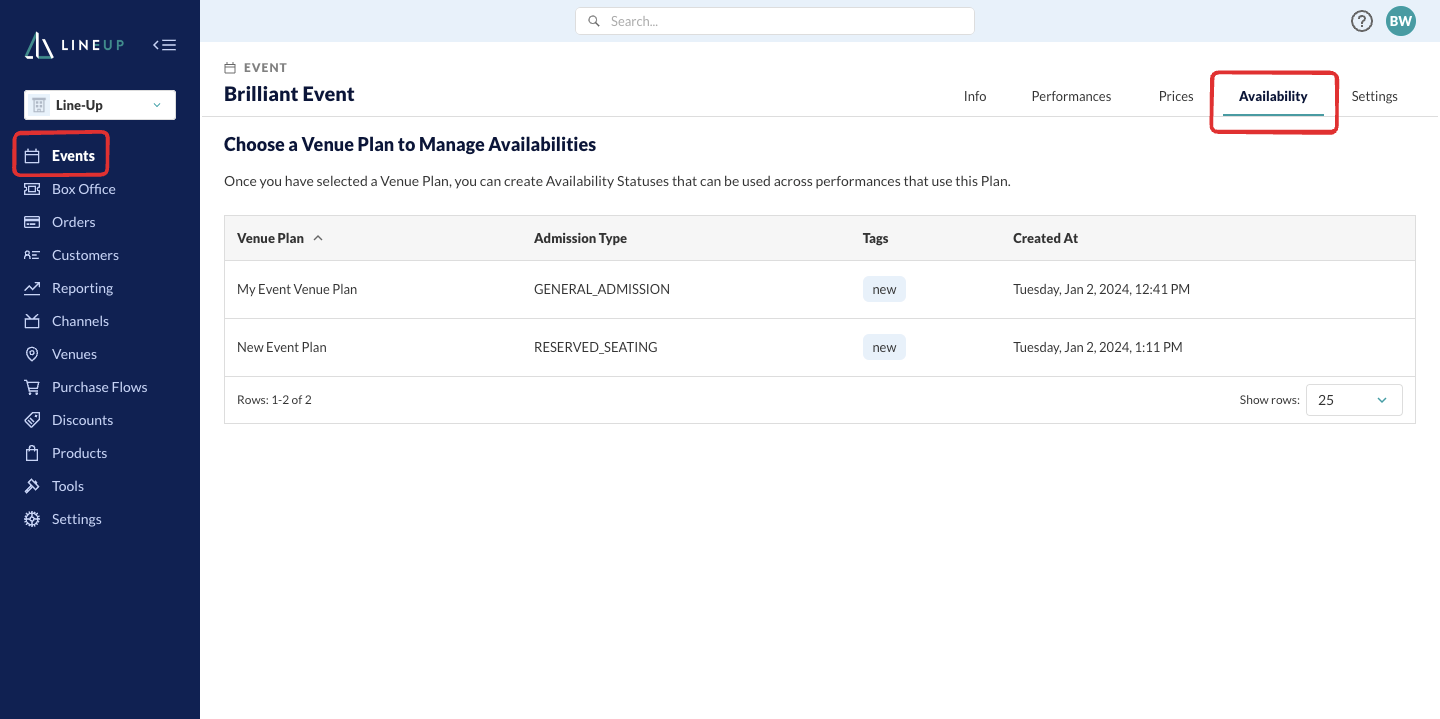
Task: Click the Venues location pin icon
Action: click(x=32, y=354)
